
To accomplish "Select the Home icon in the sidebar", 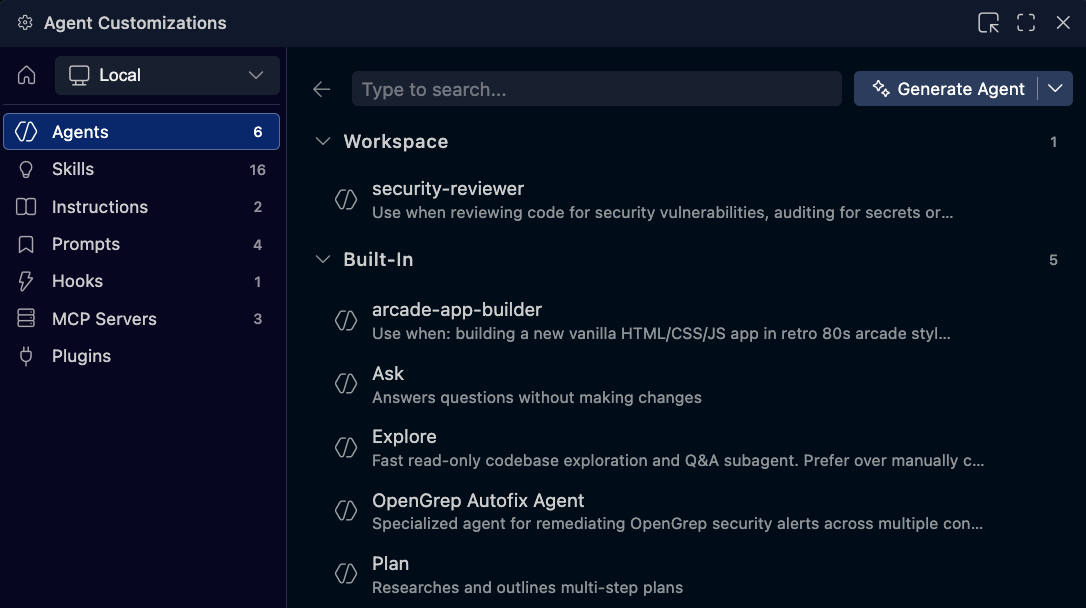I will click(25, 74).
